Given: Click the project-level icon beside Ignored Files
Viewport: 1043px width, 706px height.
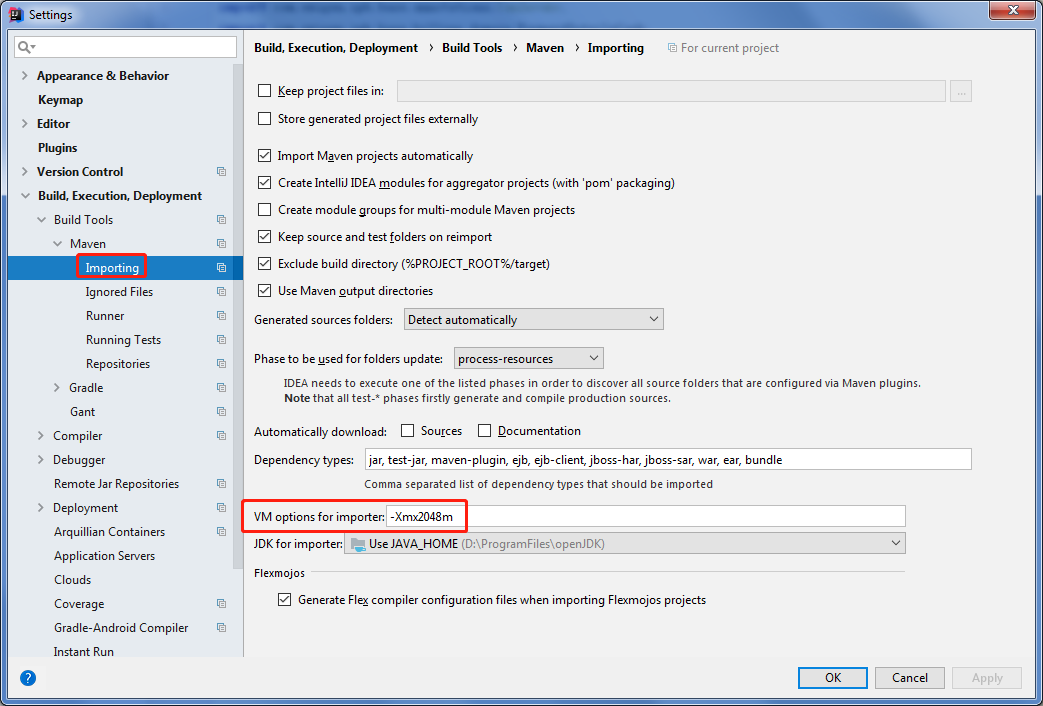Looking at the screenshot, I should [x=222, y=291].
